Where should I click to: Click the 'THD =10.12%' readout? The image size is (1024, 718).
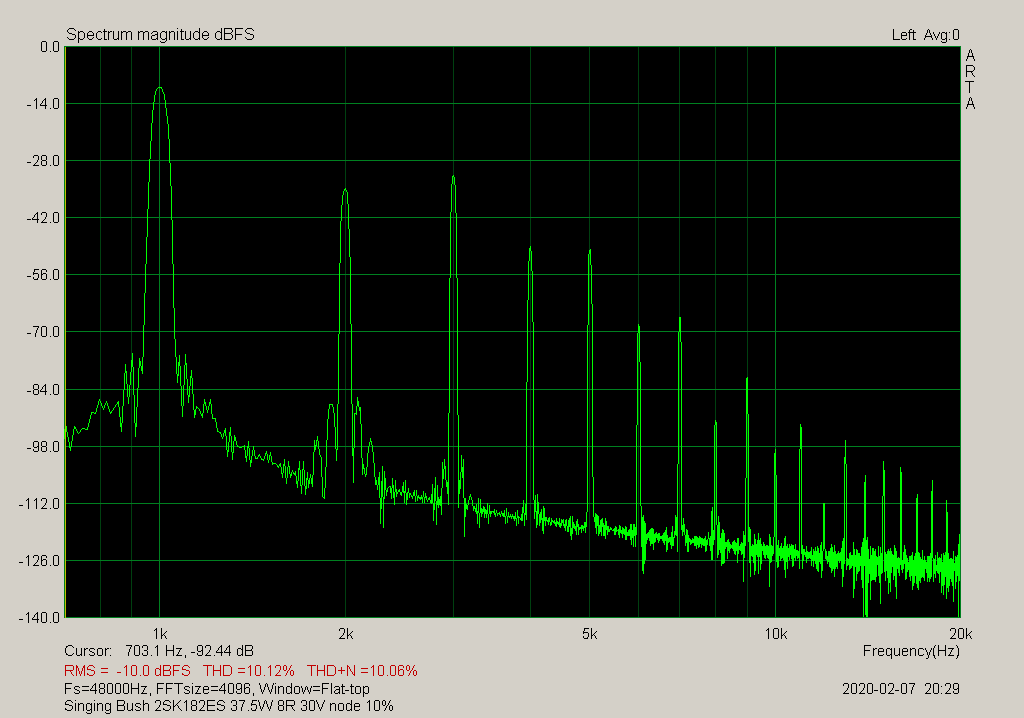pyautogui.click(x=249, y=671)
